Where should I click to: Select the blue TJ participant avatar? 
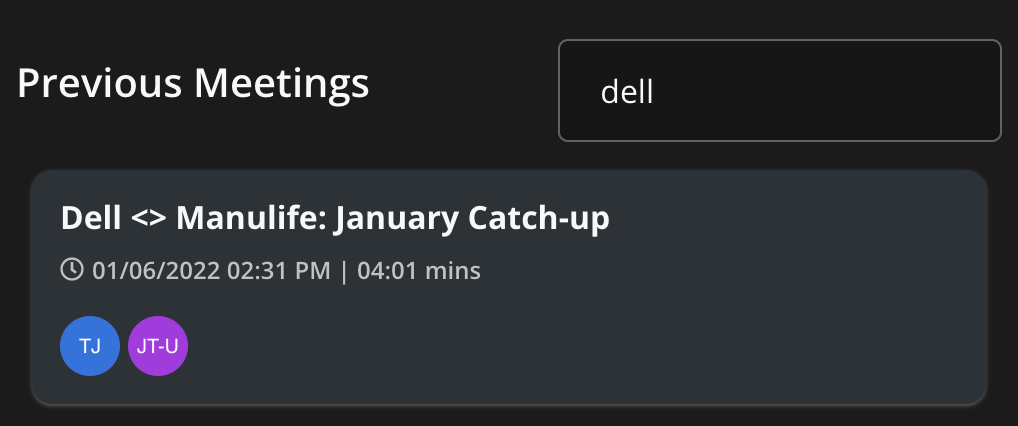coord(90,346)
